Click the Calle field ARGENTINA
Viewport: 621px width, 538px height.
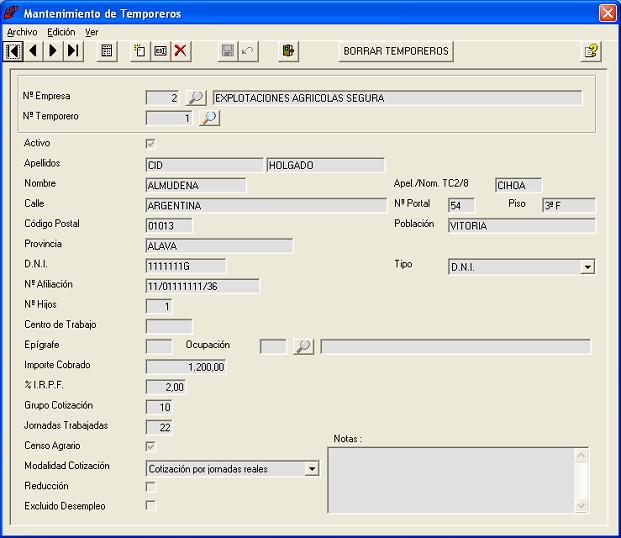tap(266, 206)
